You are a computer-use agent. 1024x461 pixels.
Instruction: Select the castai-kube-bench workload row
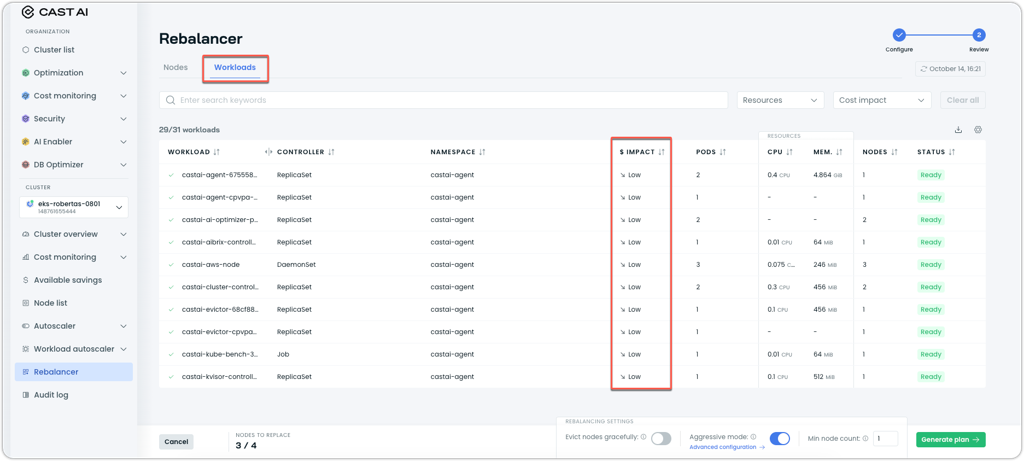(572, 354)
